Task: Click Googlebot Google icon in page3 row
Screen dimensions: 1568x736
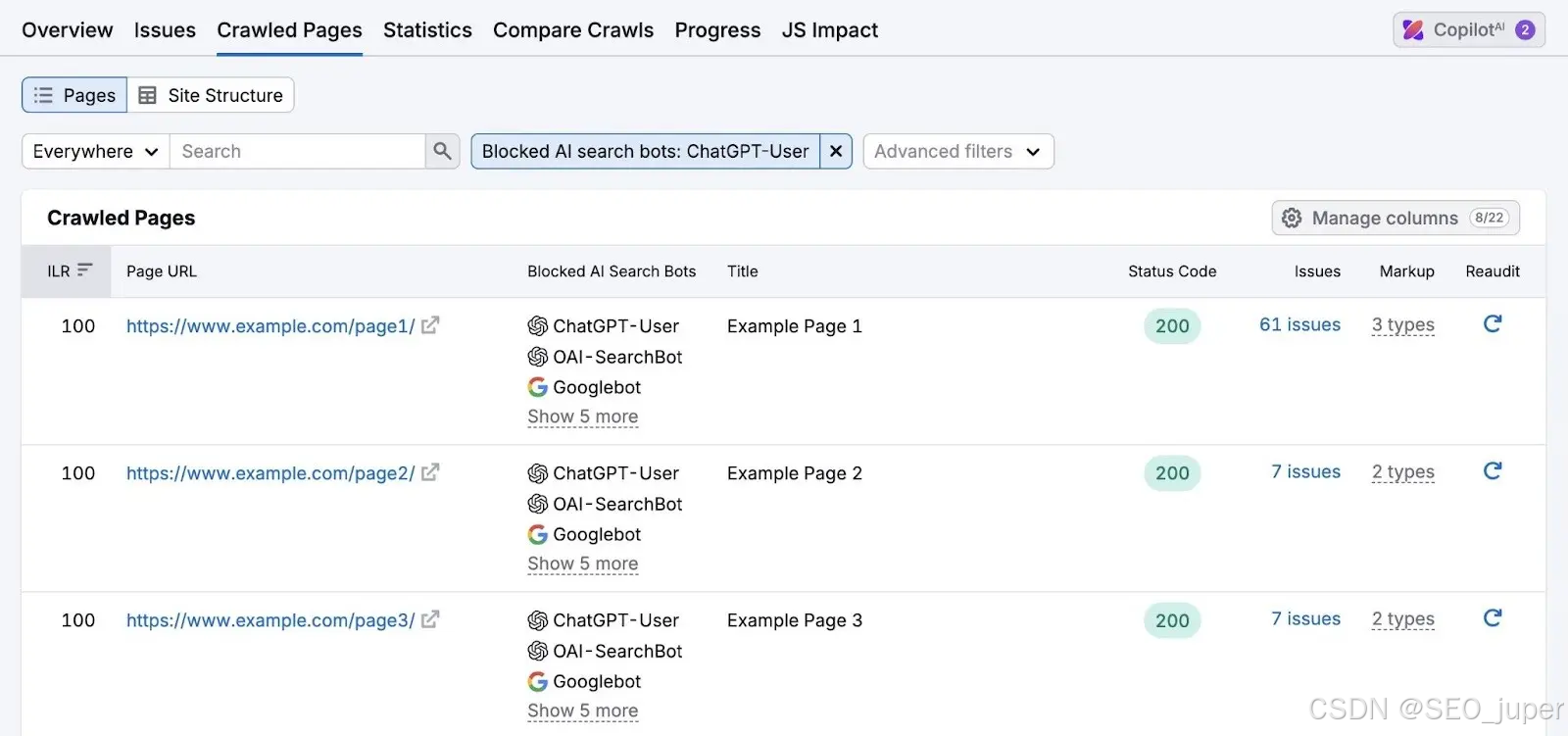Action: 538,681
